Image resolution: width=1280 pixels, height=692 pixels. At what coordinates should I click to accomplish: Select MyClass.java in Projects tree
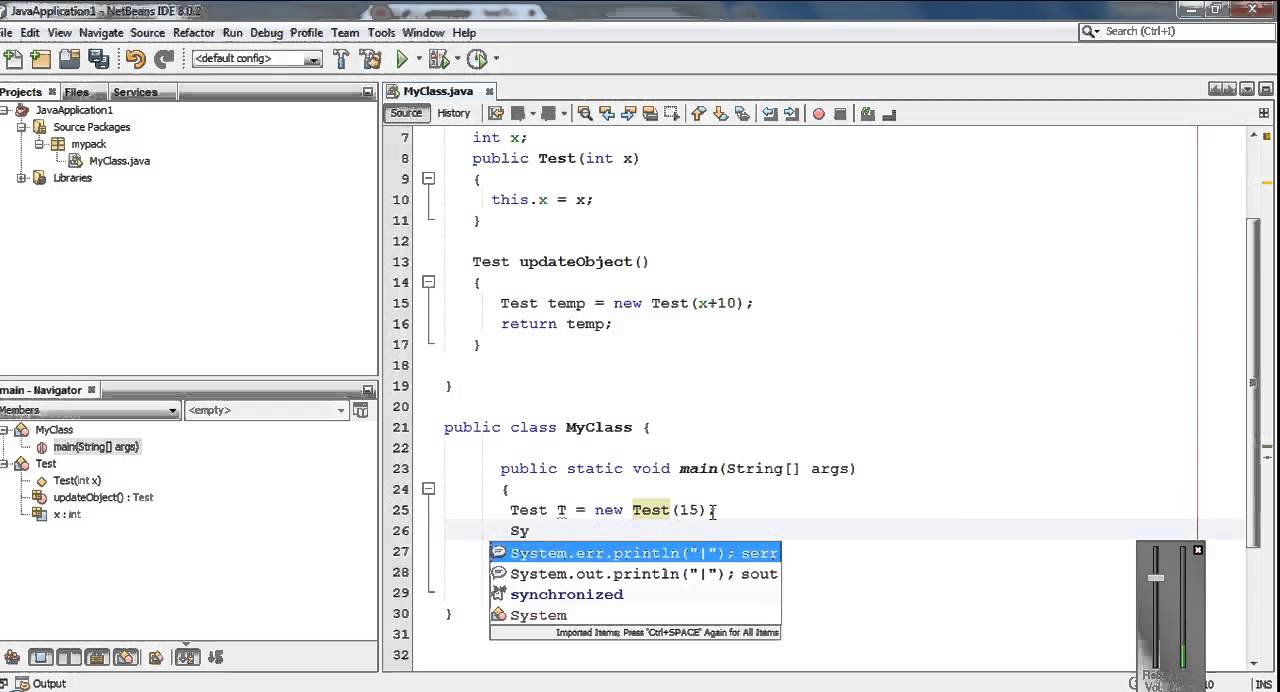click(109, 161)
